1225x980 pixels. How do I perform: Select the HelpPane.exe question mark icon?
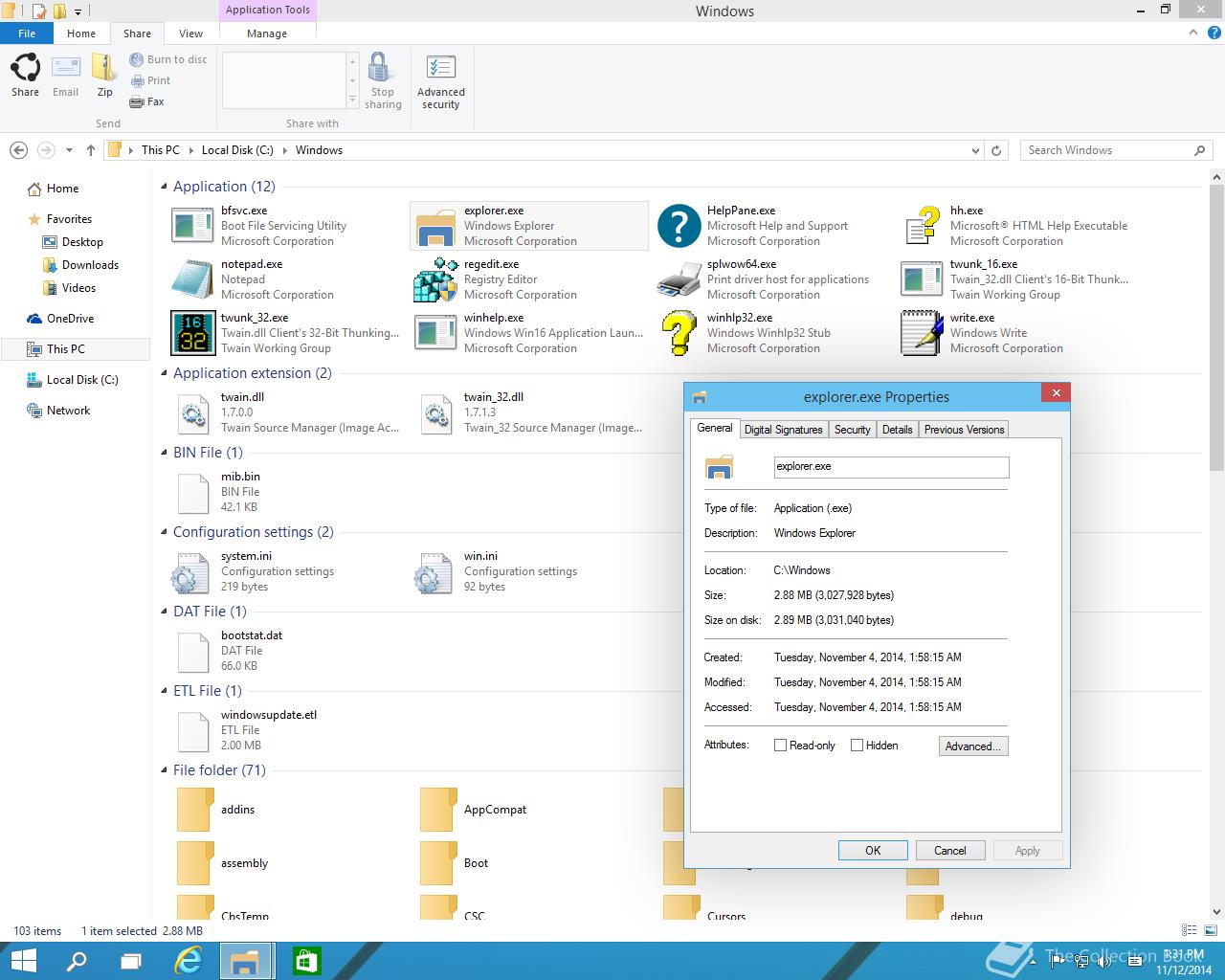tap(679, 226)
